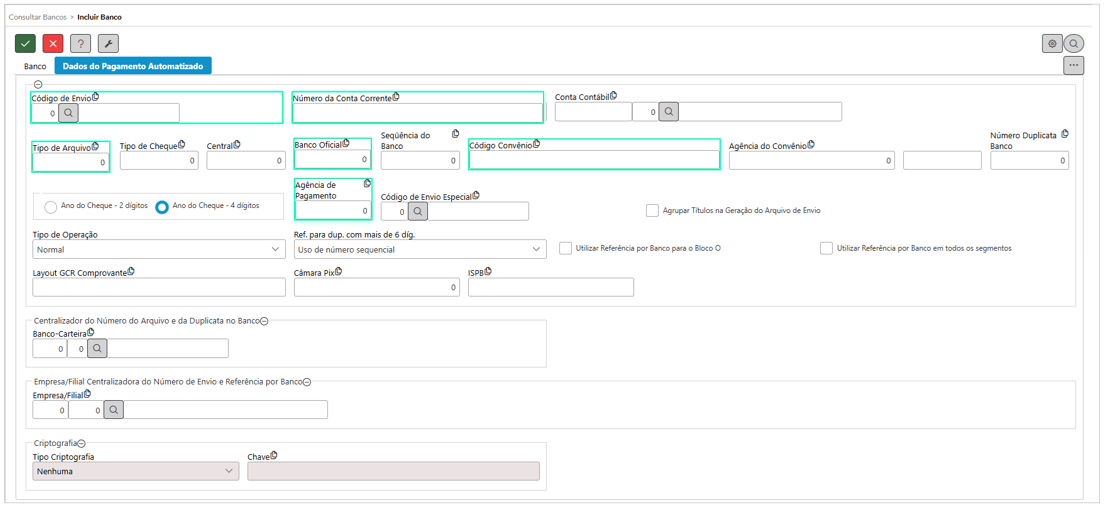Viewport: 1105px width, 505px height.
Task: Click the info icon beside Código de Envio label
Action: pyautogui.click(x=95, y=97)
